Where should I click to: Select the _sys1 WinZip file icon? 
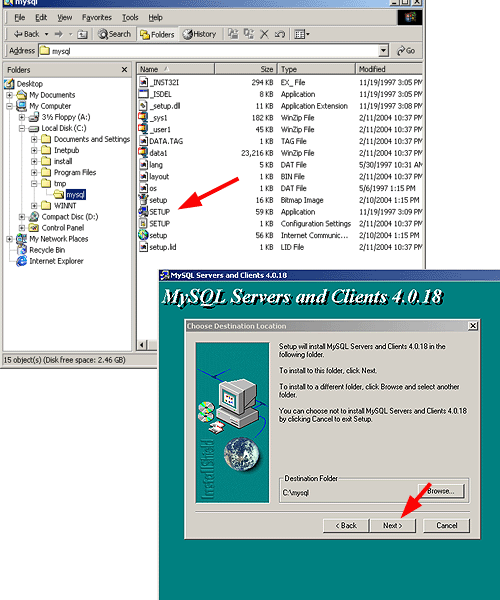[143, 118]
